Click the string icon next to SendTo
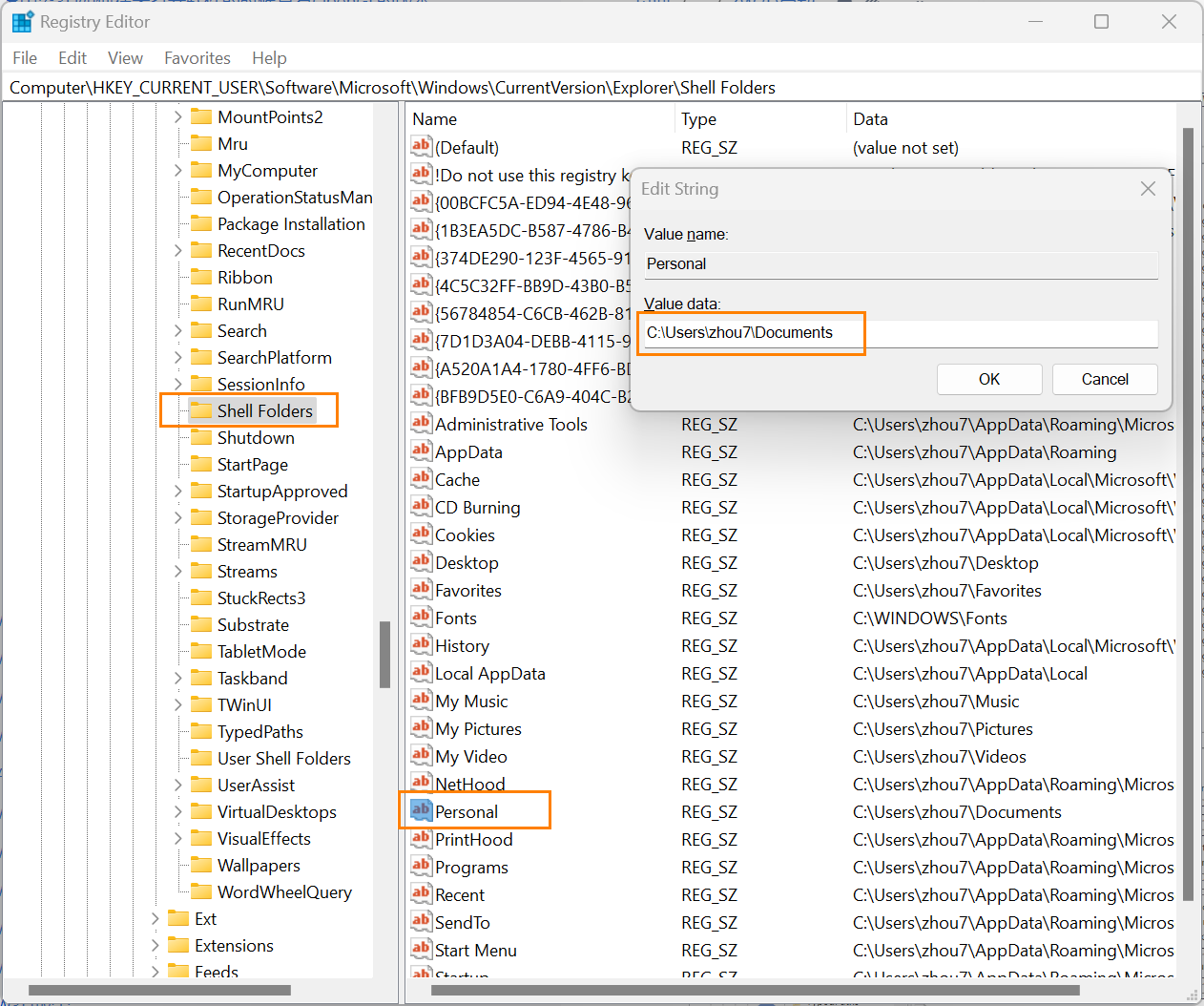 tap(421, 921)
